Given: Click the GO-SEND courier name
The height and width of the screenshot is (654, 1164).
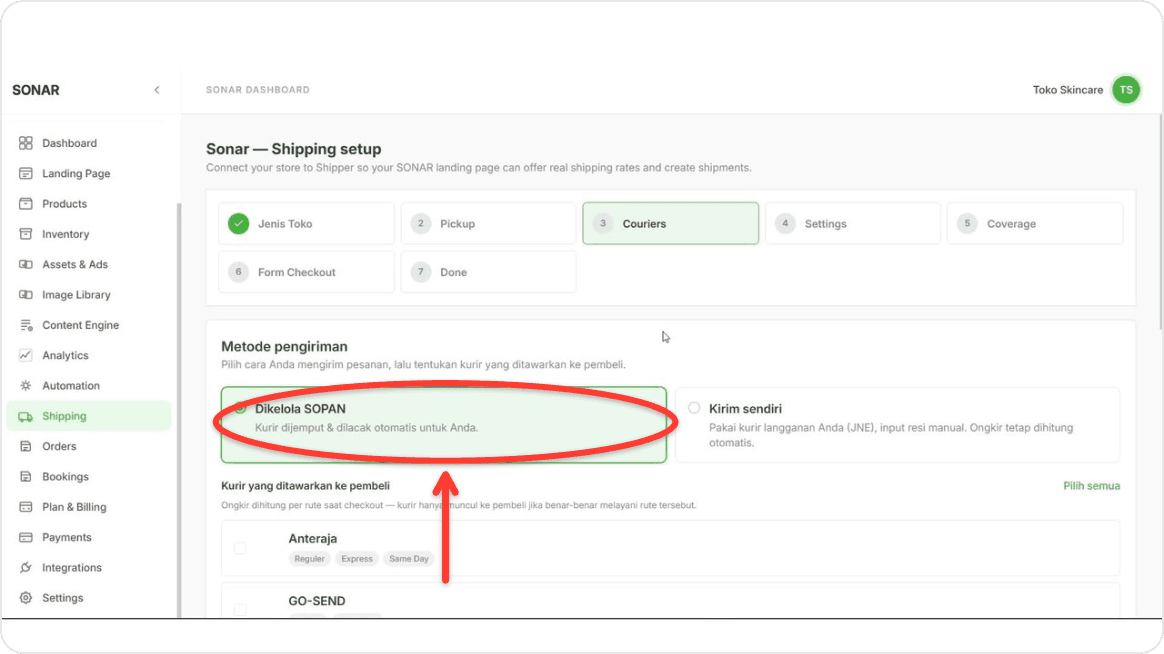Looking at the screenshot, I should click(317, 601).
